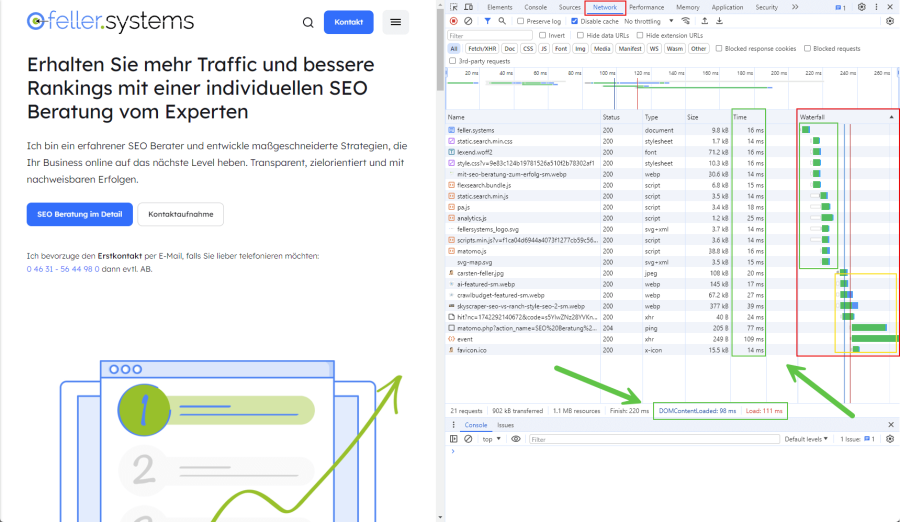Toggle the device toolbar icon
This screenshot has width=900, height=522.
pyautogui.click(x=468, y=7)
